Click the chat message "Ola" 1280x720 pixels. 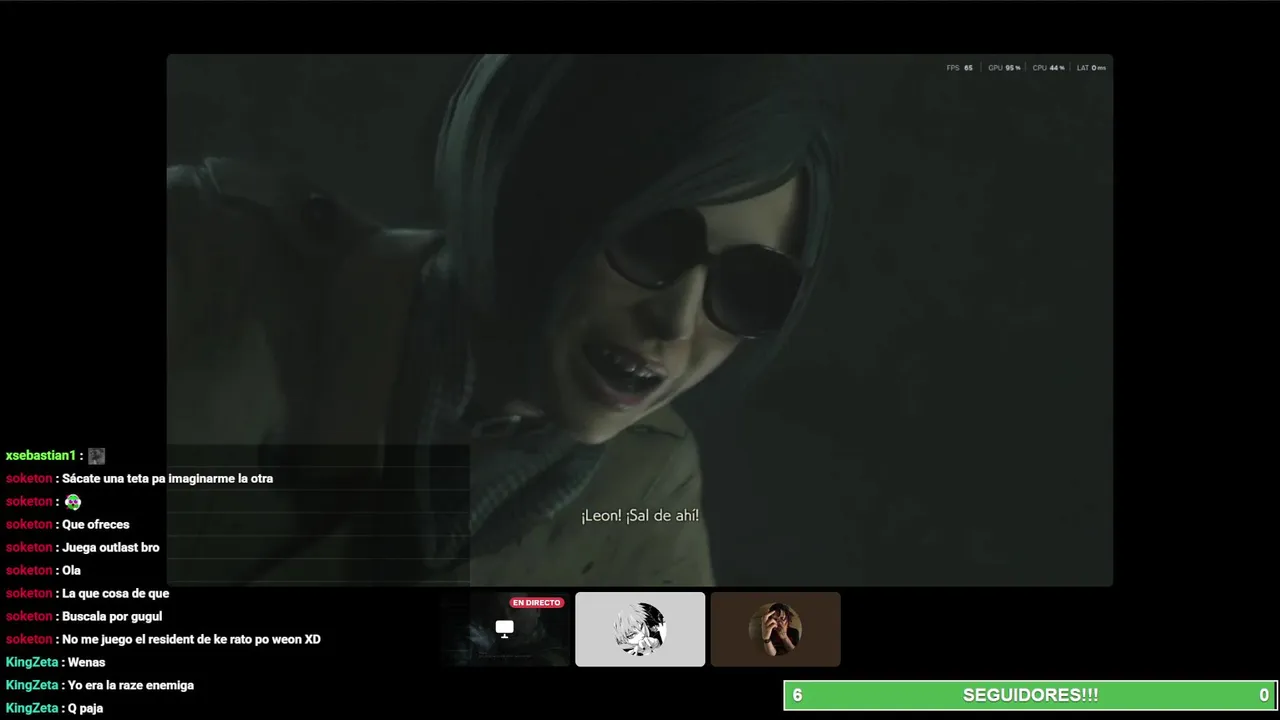[x=71, y=571]
